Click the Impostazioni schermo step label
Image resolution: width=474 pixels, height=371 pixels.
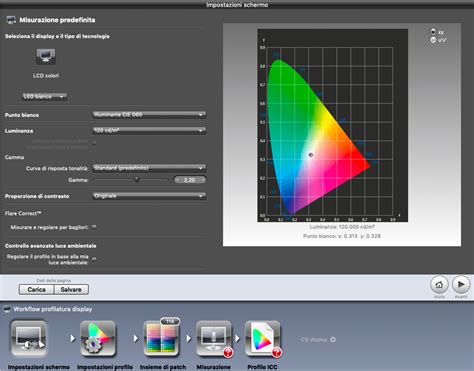pyautogui.click(x=39, y=367)
